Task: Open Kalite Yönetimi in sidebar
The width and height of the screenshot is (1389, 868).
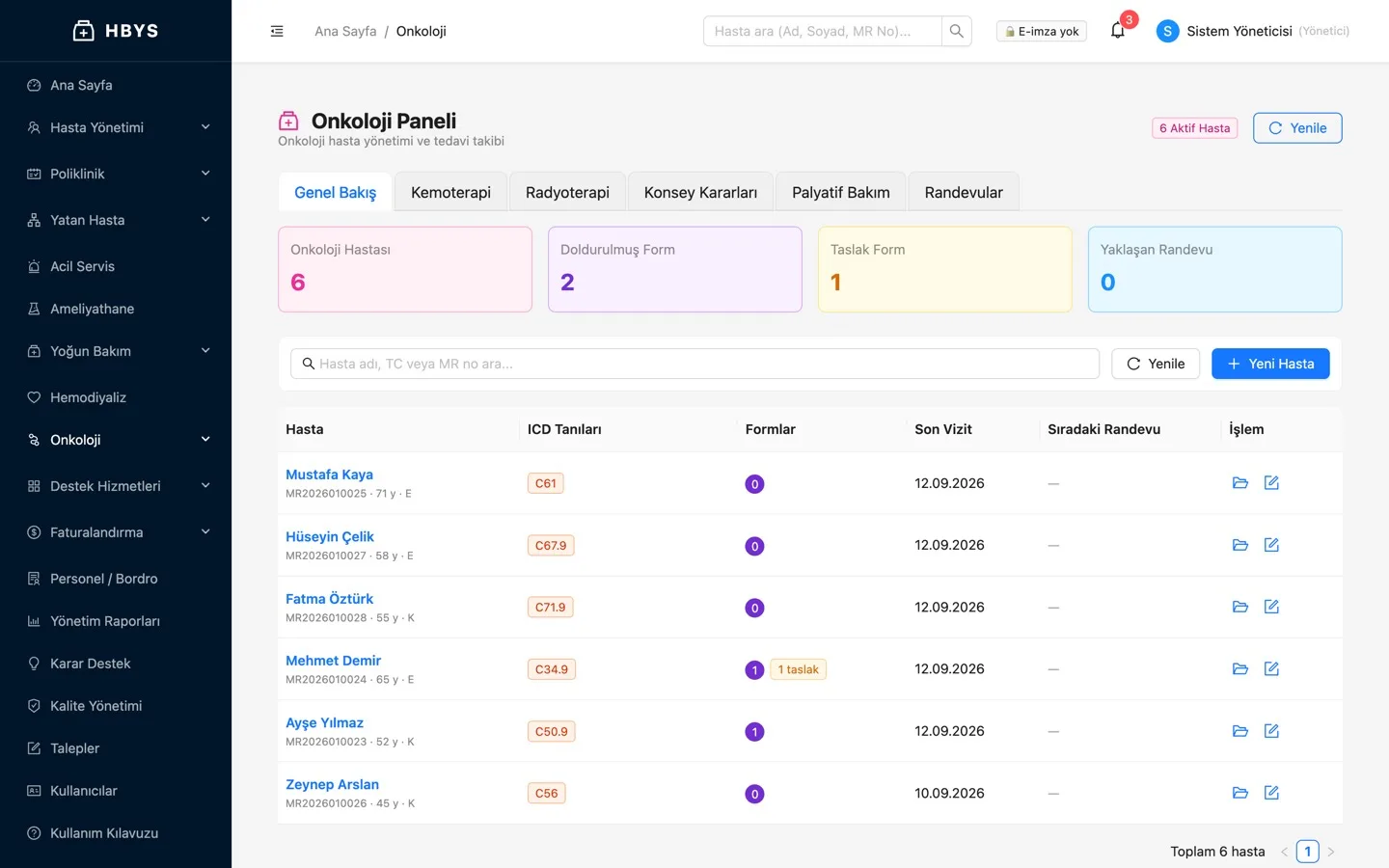Action: [116, 706]
